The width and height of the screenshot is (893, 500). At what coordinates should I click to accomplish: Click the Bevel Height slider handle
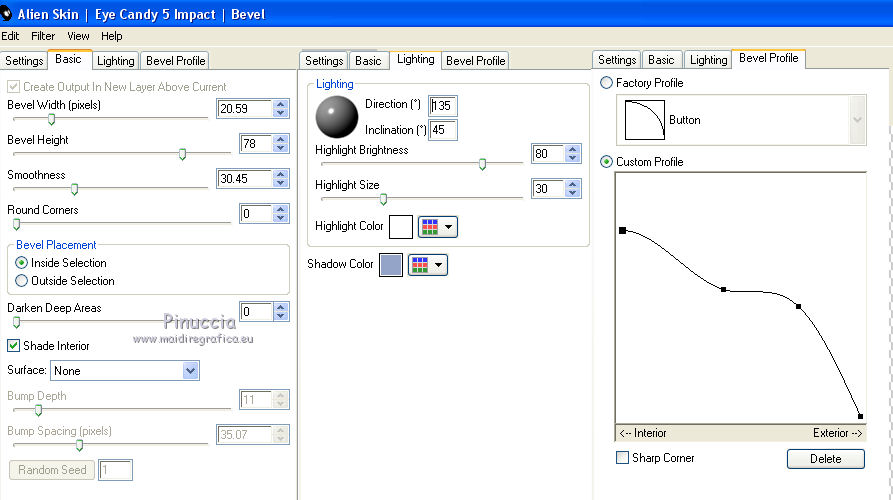182,154
